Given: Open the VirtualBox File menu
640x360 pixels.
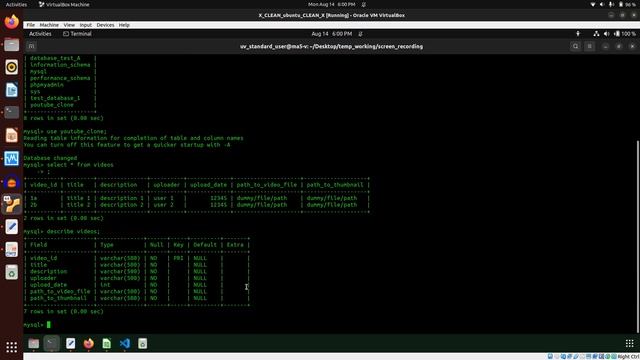Looking at the screenshot, I should pos(31,25).
